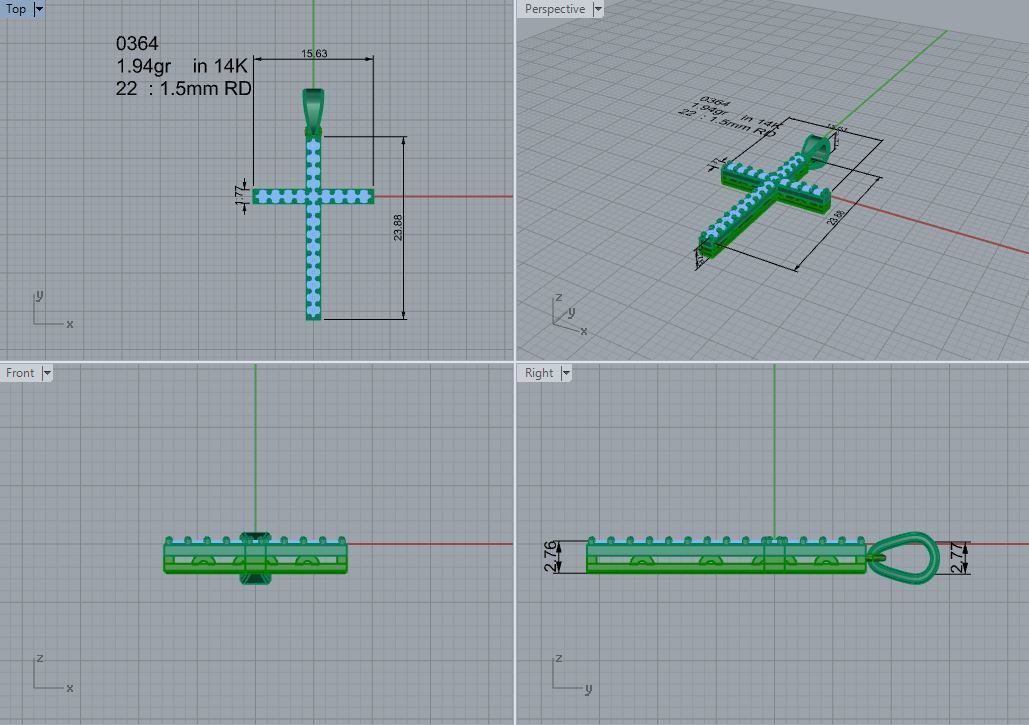Select the cross side profile in Front view
The height and width of the screenshot is (725, 1029).
pyautogui.click(x=255, y=558)
